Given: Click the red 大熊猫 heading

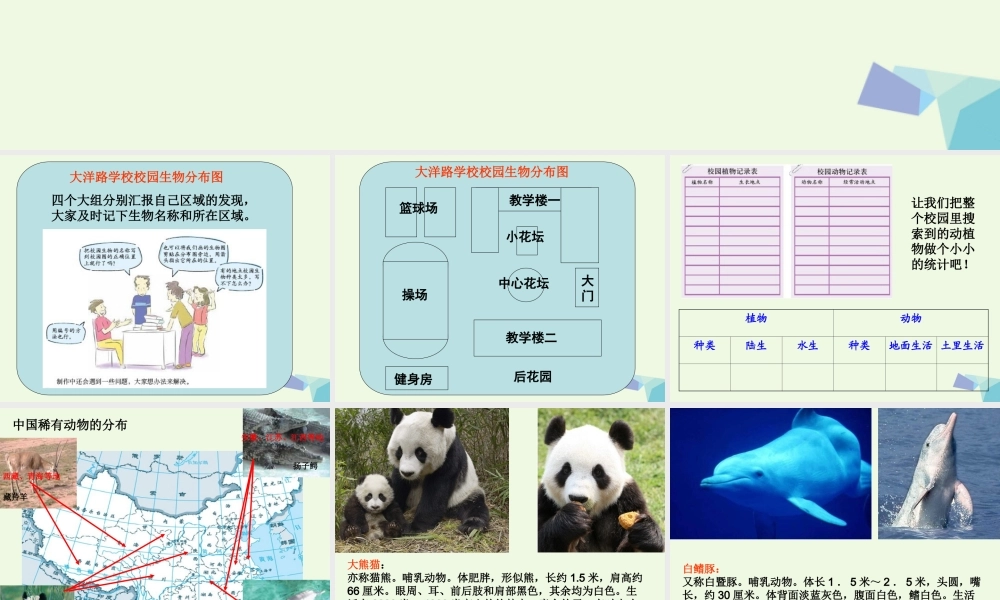Looking at the screenshot, I should (x=366, y=565).
